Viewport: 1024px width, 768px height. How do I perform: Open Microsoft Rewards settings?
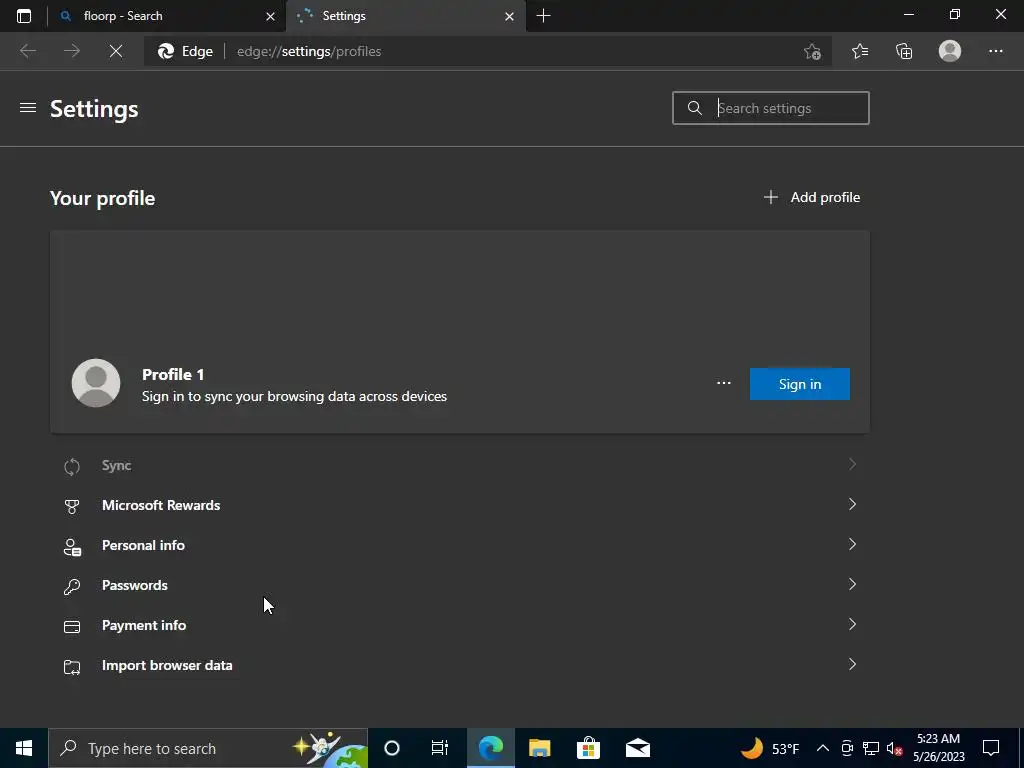point(460,505)
